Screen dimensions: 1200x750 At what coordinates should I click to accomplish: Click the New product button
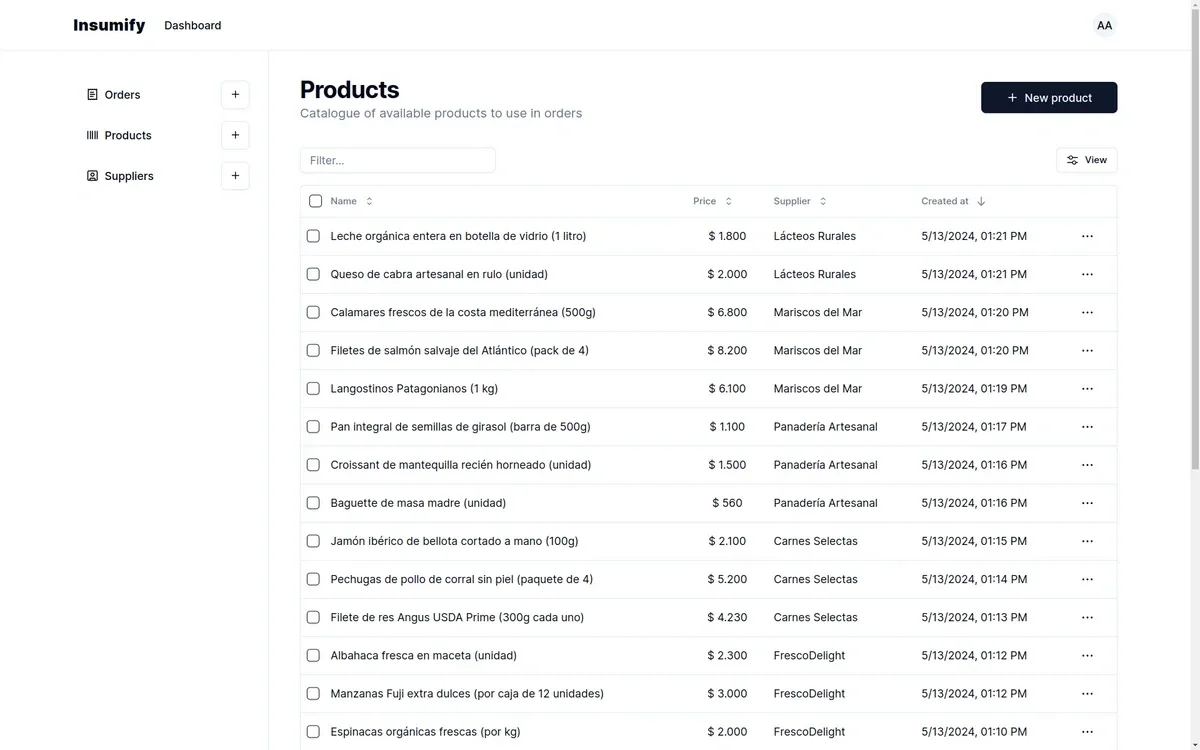(x=1049, y=98)
